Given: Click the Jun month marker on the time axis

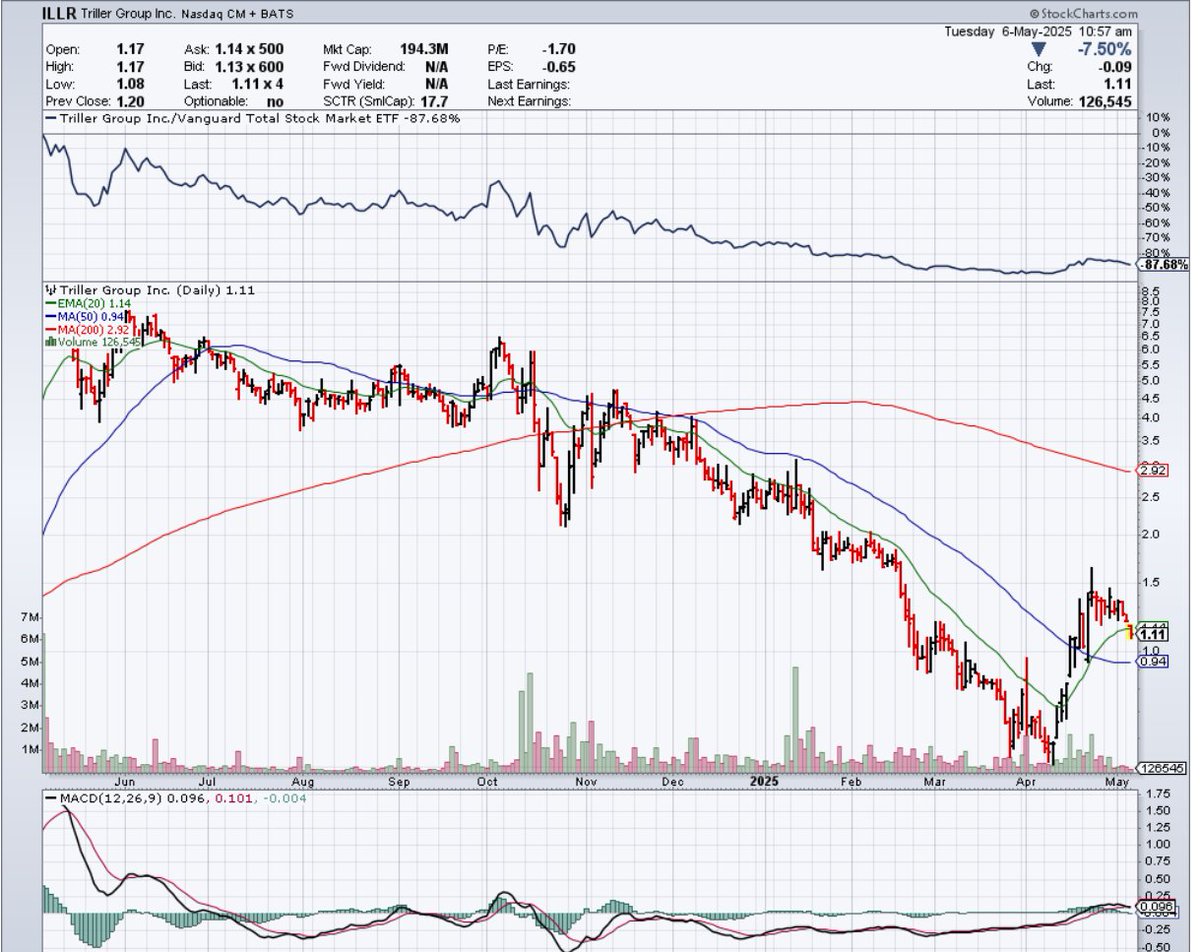Looking at the screenshot, I should 125,783.
